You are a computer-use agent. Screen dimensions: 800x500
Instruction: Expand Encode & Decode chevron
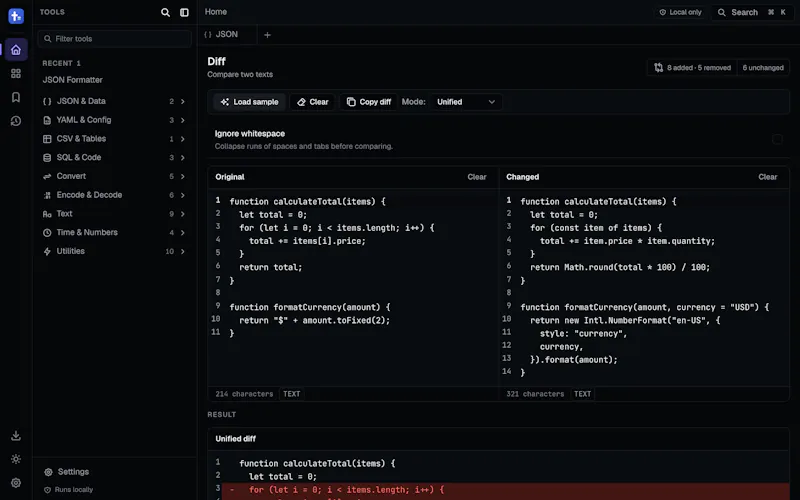pos(183,195)
